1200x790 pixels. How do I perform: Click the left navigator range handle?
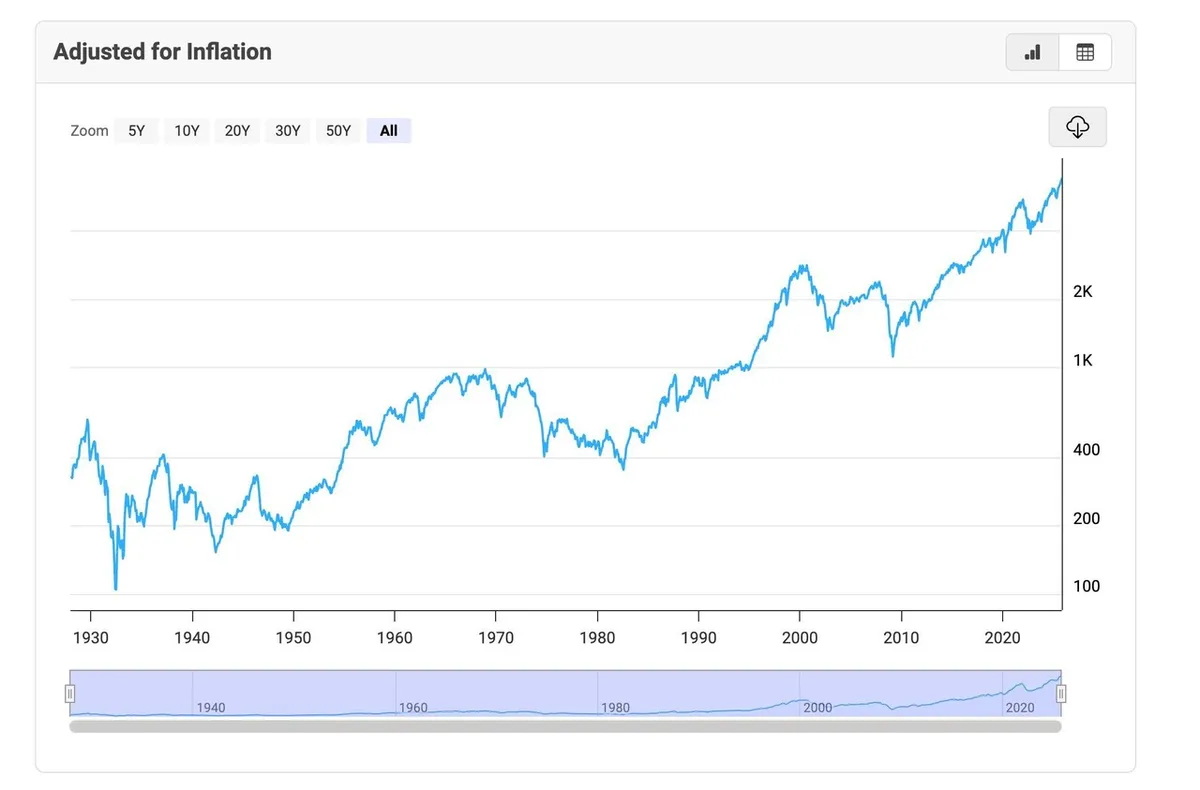(70, 693)
